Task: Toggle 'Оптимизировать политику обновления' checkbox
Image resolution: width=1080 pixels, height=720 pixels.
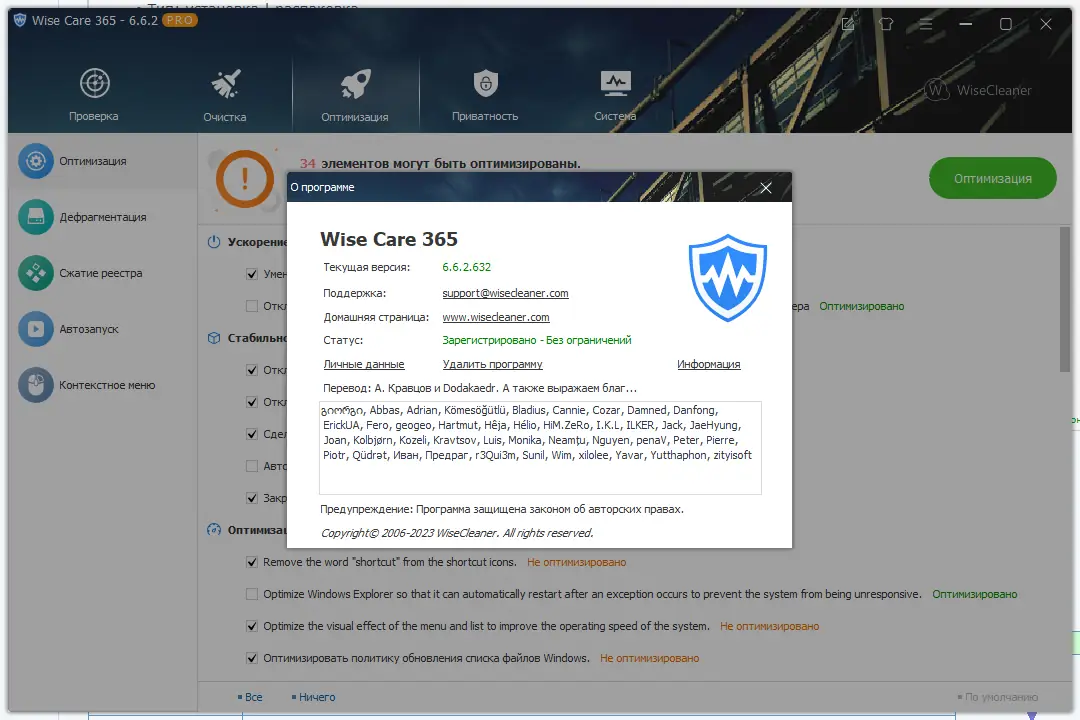Action: 252,658
